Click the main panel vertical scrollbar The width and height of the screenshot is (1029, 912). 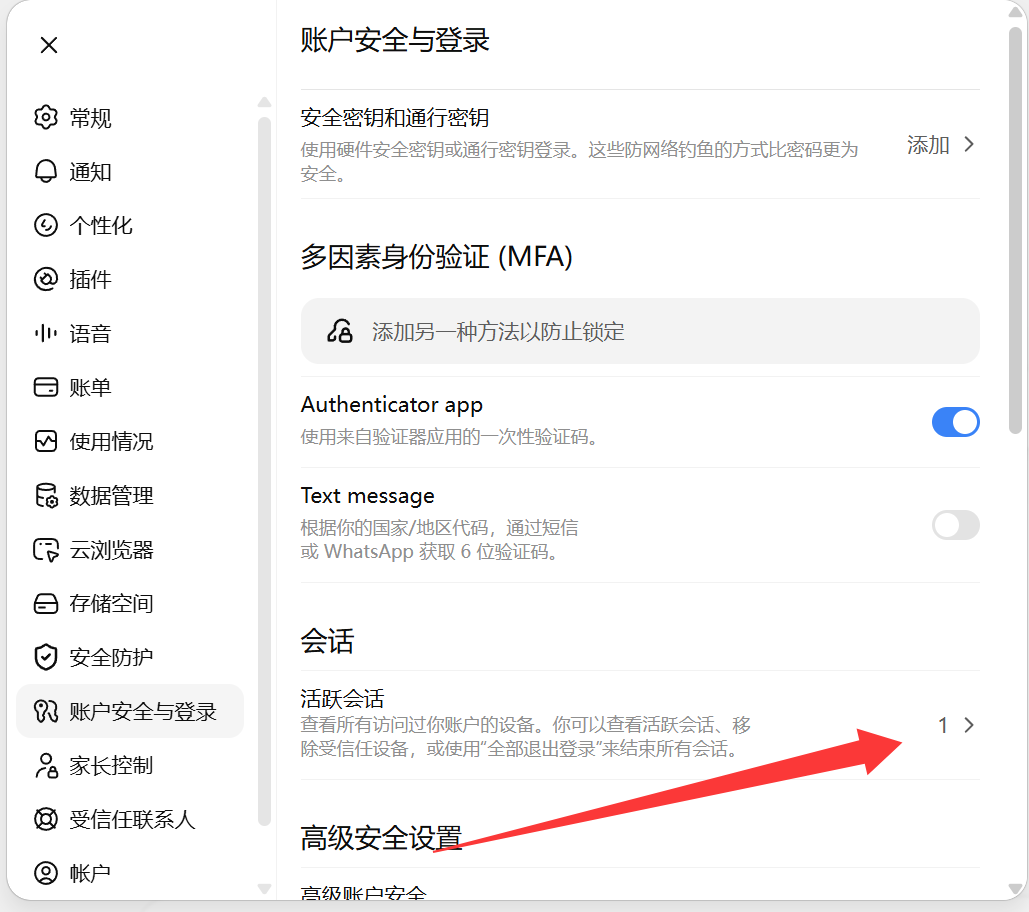(x=1015, y=230)
